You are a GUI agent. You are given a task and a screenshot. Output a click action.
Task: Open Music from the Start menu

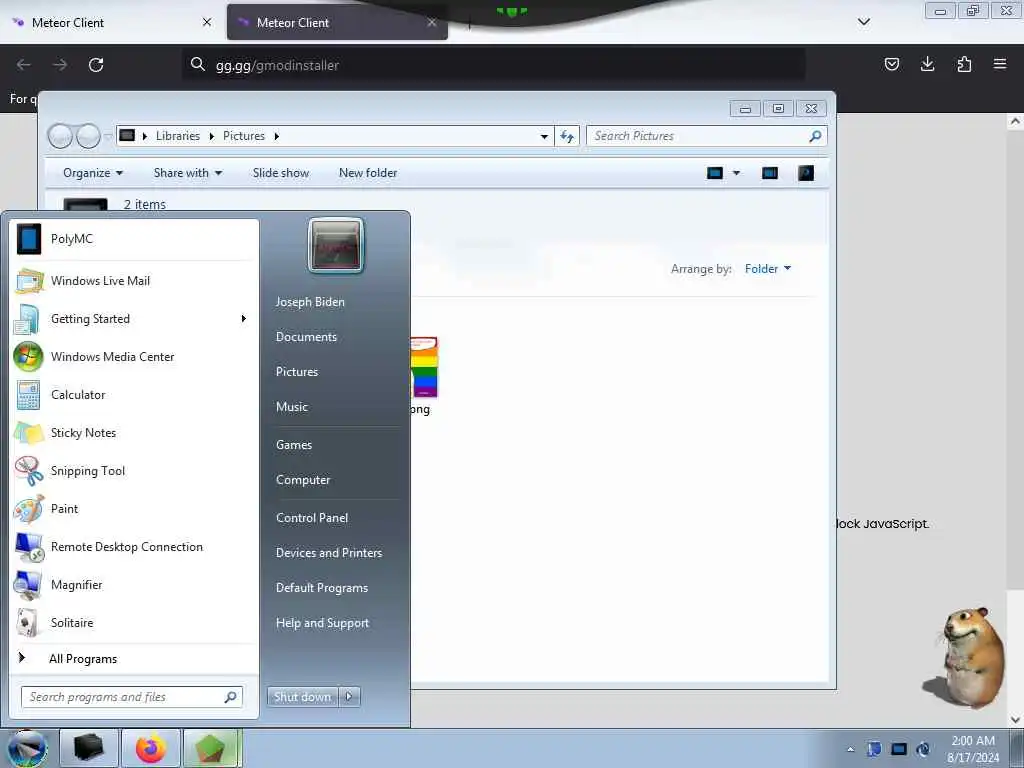pyautogui.click(x=292, y=407)
